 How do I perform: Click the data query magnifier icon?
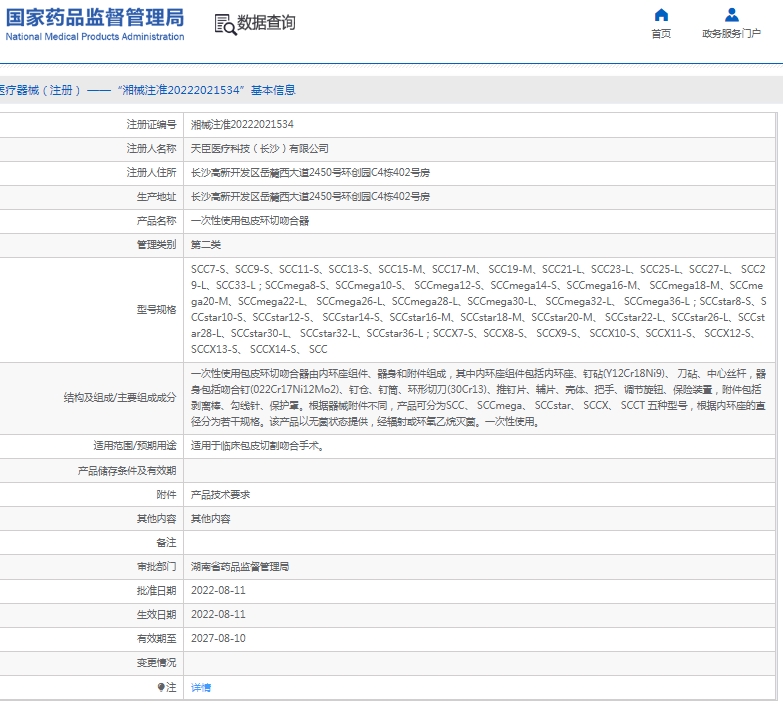coord(225,24)
